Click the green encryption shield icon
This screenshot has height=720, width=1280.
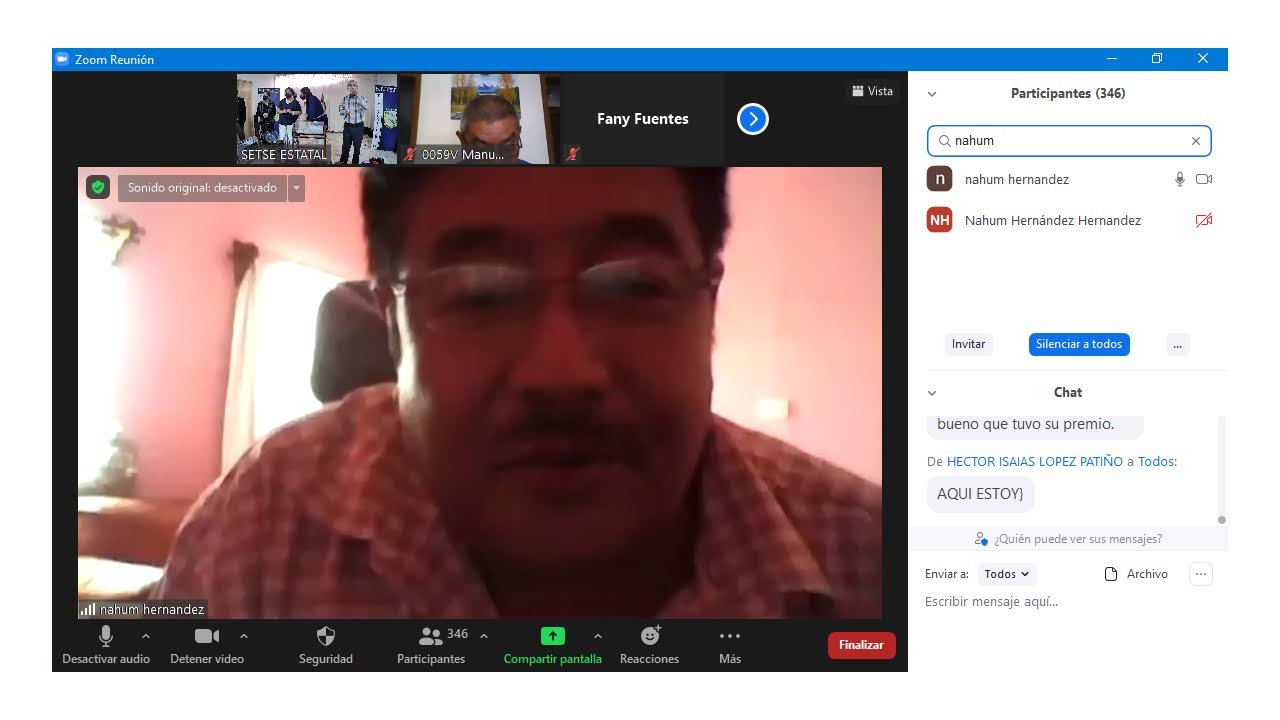[x=97, y=187]
